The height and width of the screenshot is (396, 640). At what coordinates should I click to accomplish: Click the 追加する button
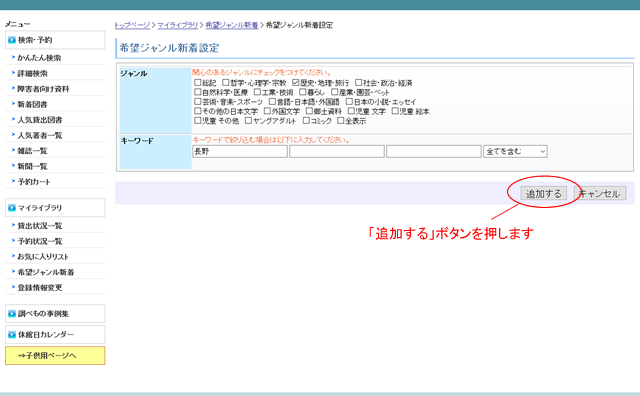pyautogui.click(x=544, y=194)
